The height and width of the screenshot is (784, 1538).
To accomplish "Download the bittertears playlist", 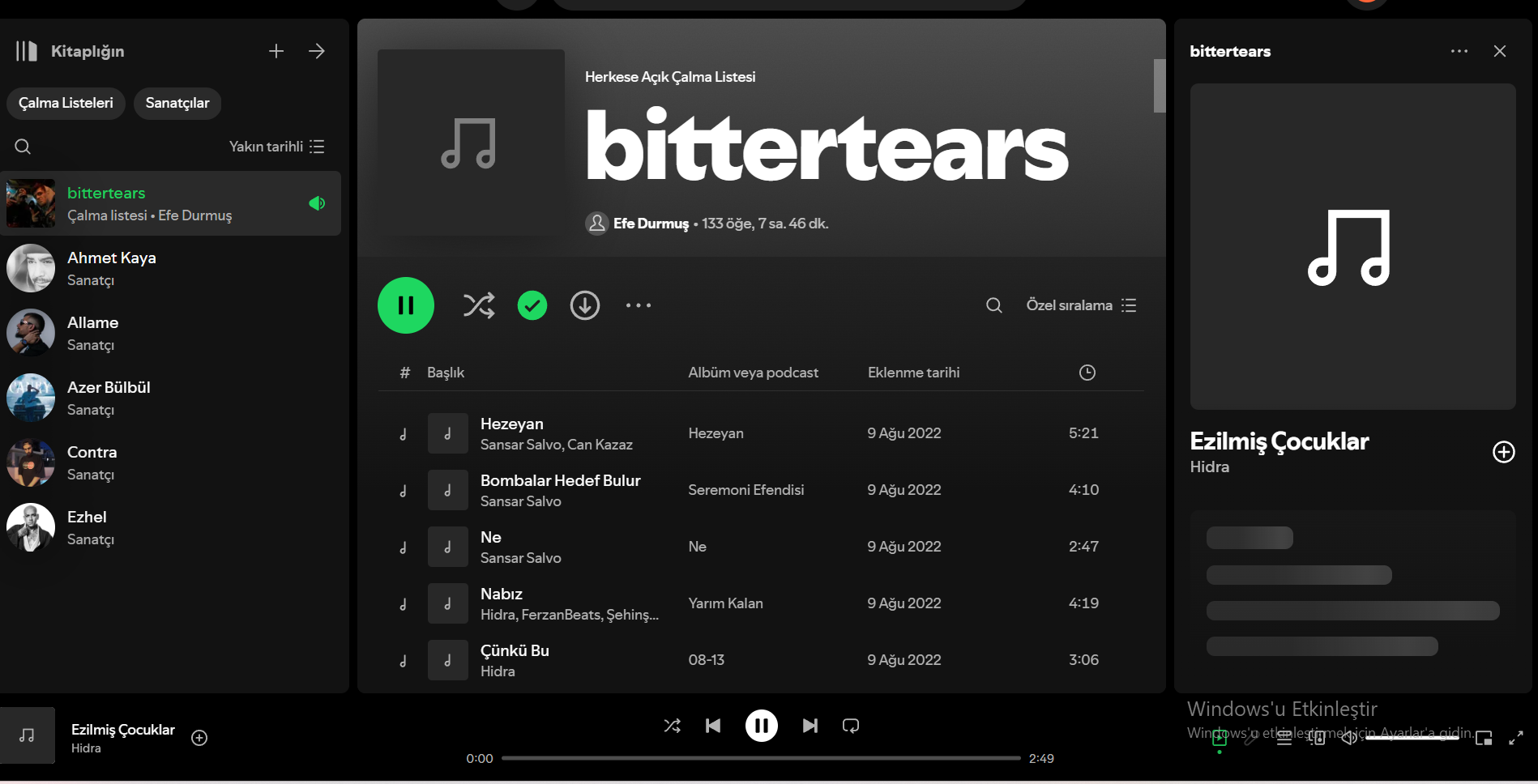I will pyautogui.click(x=585, y=305).
